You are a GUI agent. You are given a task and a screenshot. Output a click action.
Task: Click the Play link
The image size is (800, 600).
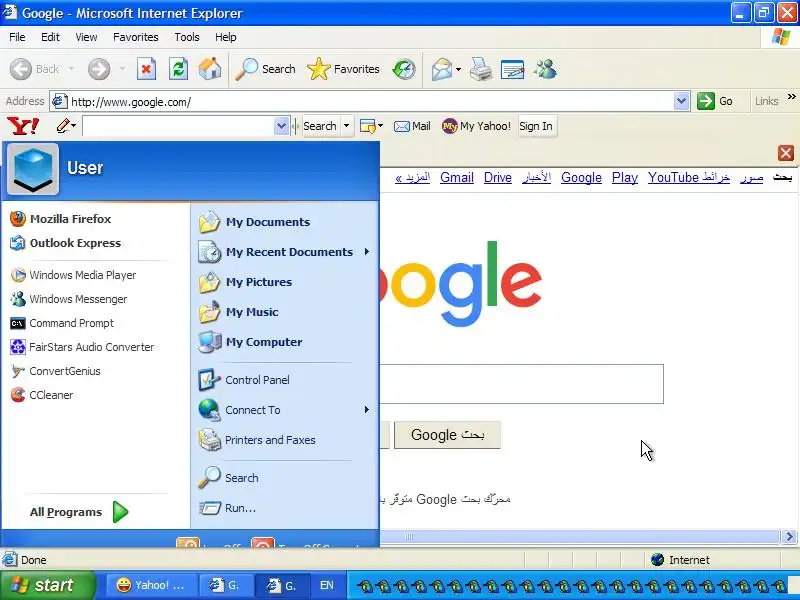[x=624, y=178]
